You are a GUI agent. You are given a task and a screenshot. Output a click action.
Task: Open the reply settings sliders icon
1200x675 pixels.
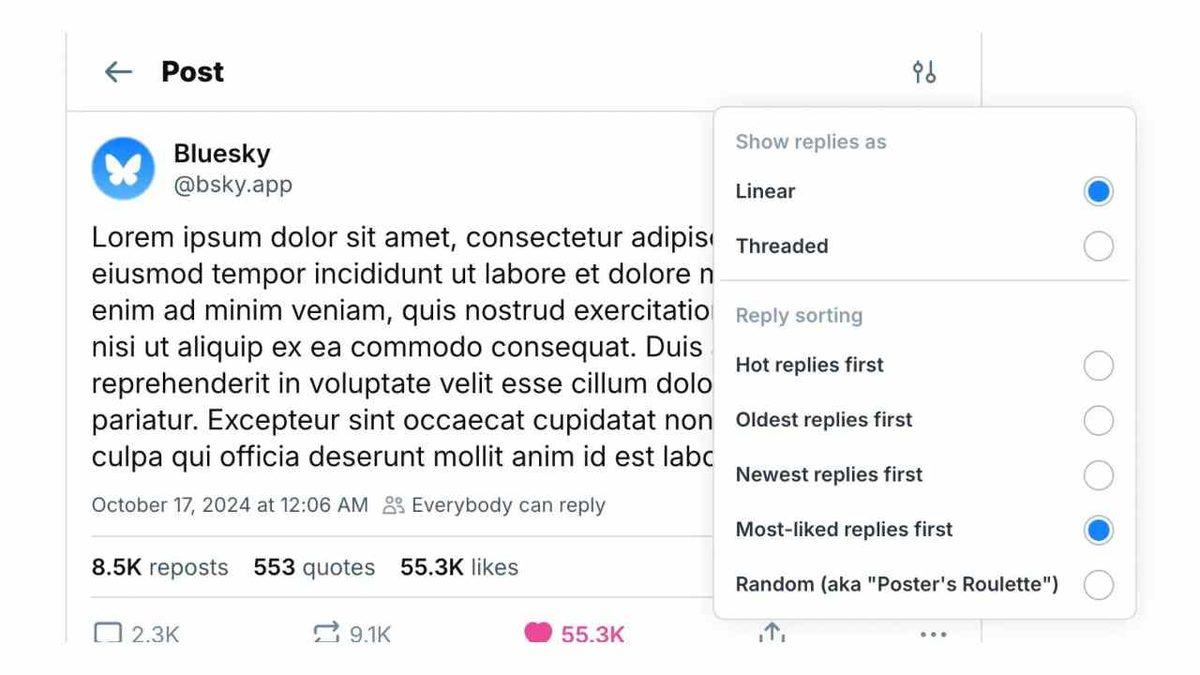924,72
